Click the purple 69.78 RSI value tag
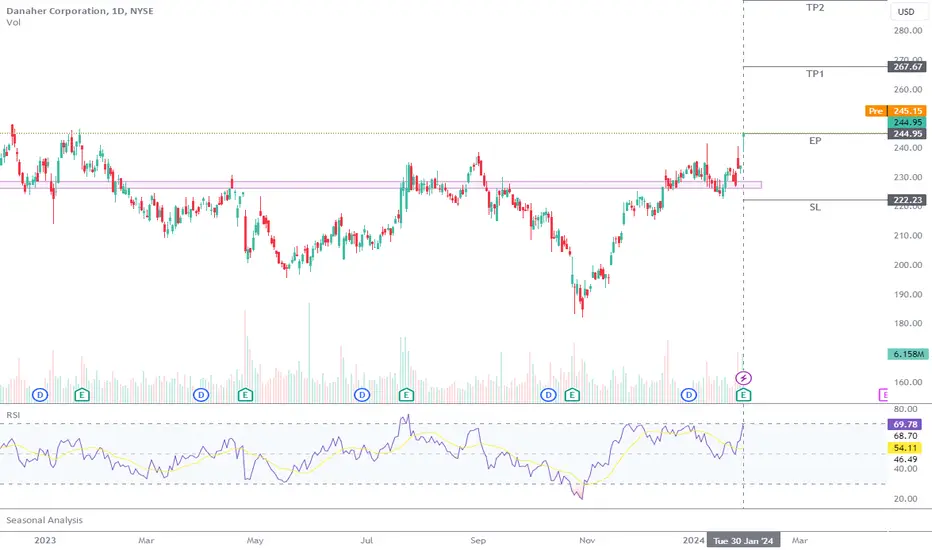 coord(905,425)
